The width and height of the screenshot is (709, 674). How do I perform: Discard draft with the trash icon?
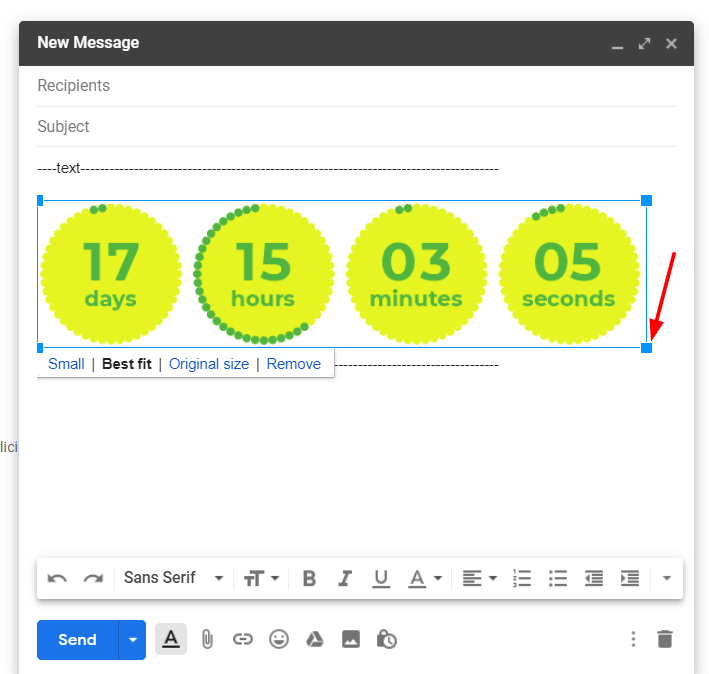tap(665, 639)
